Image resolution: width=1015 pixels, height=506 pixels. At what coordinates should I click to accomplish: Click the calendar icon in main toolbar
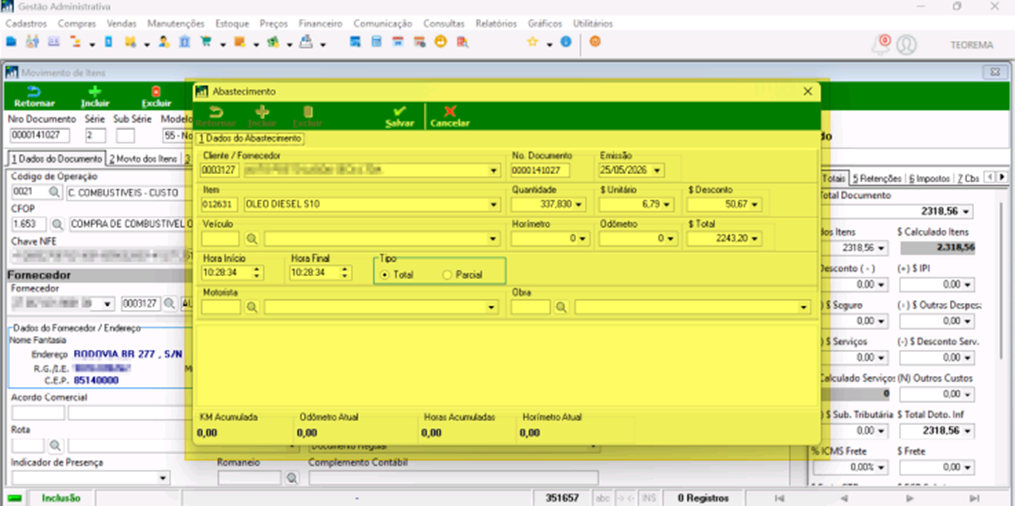398,42
